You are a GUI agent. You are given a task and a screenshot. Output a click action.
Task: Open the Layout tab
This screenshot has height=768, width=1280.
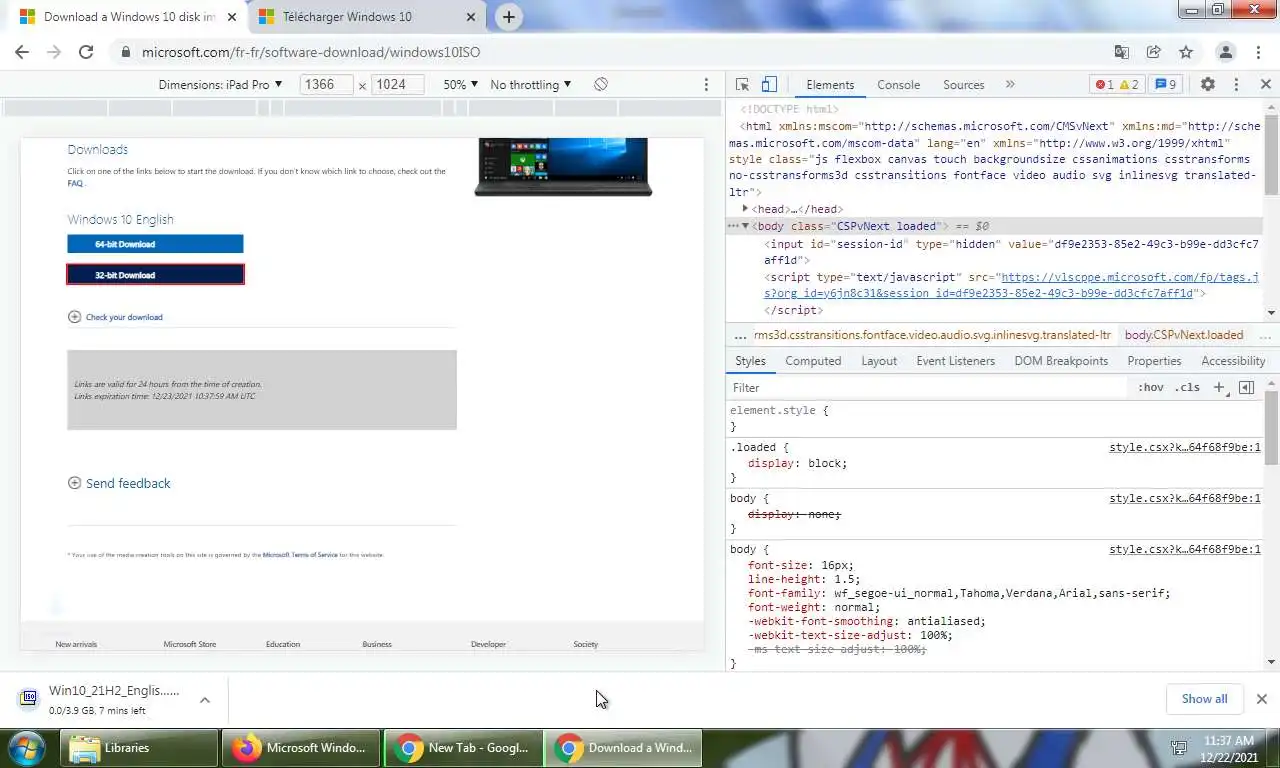coord(879,361)
